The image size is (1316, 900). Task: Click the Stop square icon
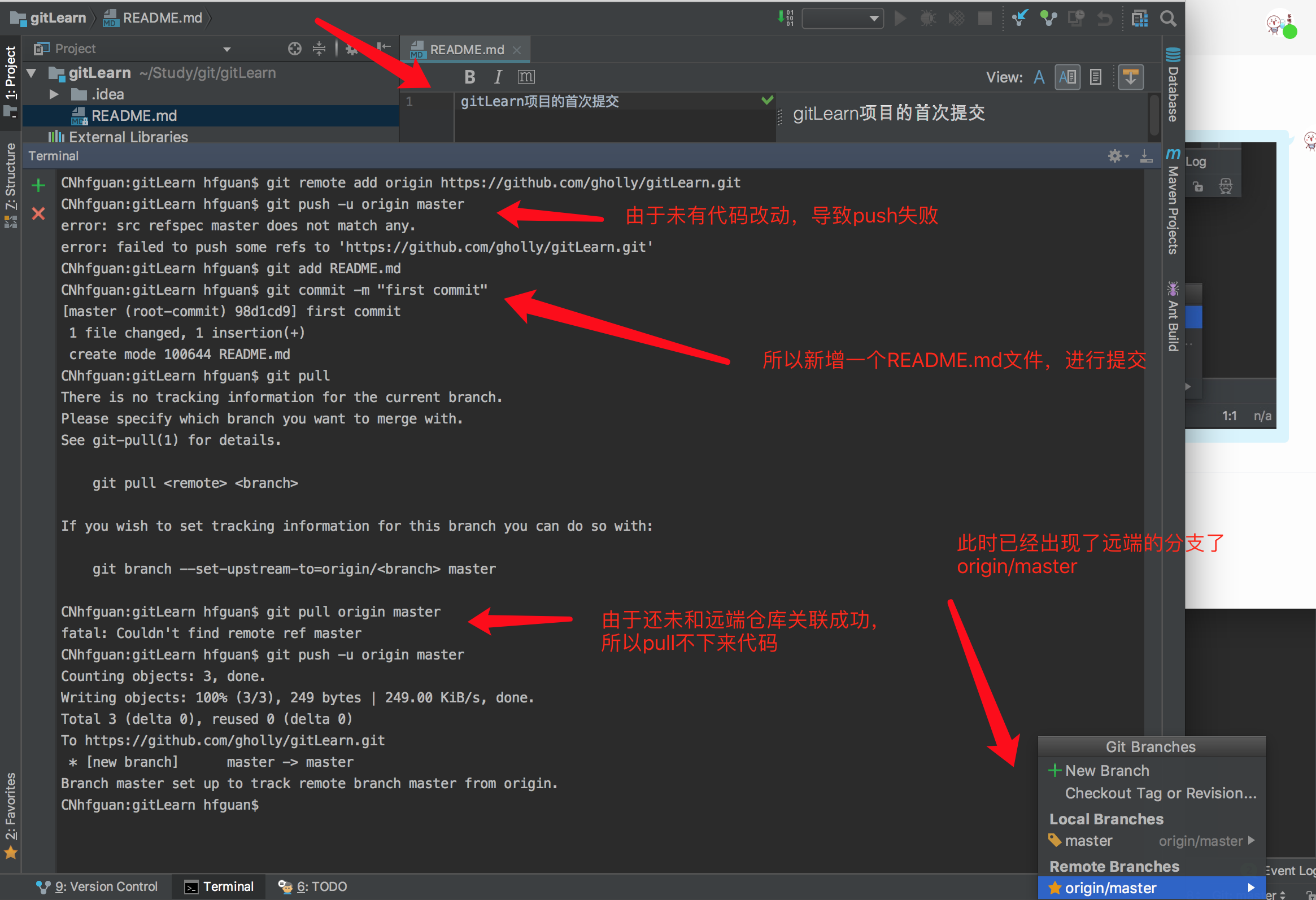[x=984, y=18]
